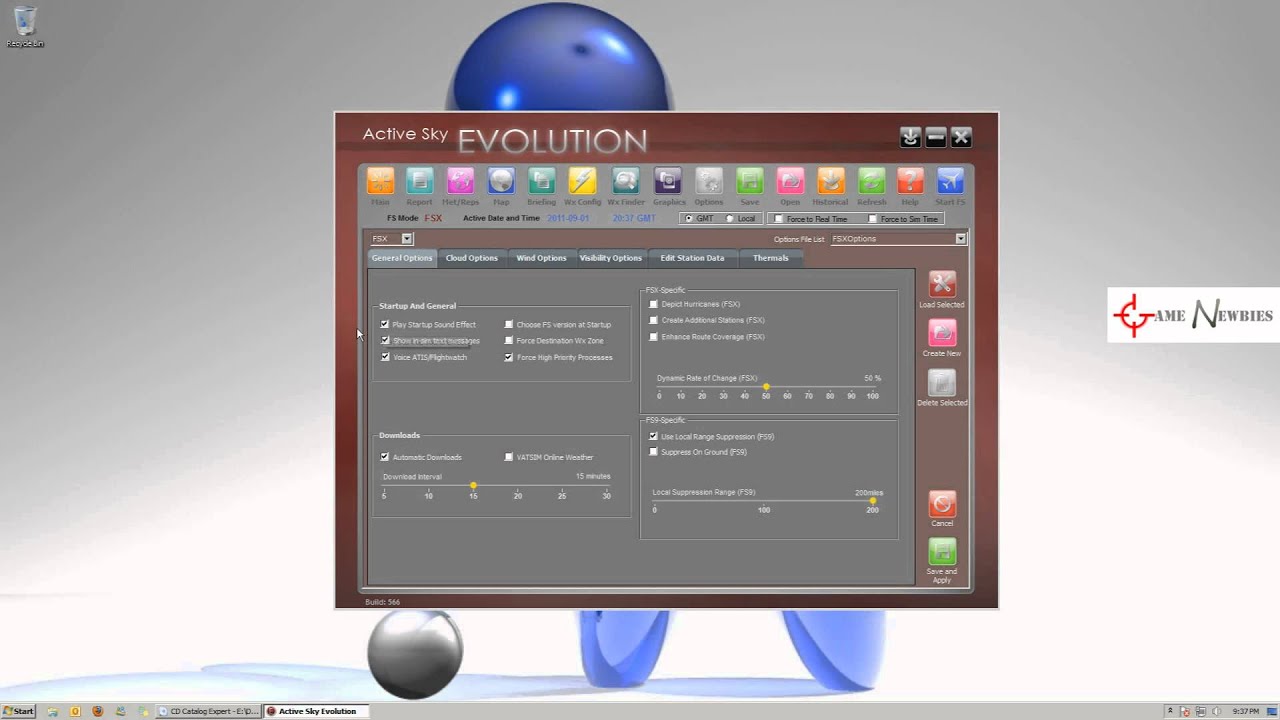Toggle Suppress On Ground (FS9)
This screenshot has height=720, width=1280.
pos(654,452)
